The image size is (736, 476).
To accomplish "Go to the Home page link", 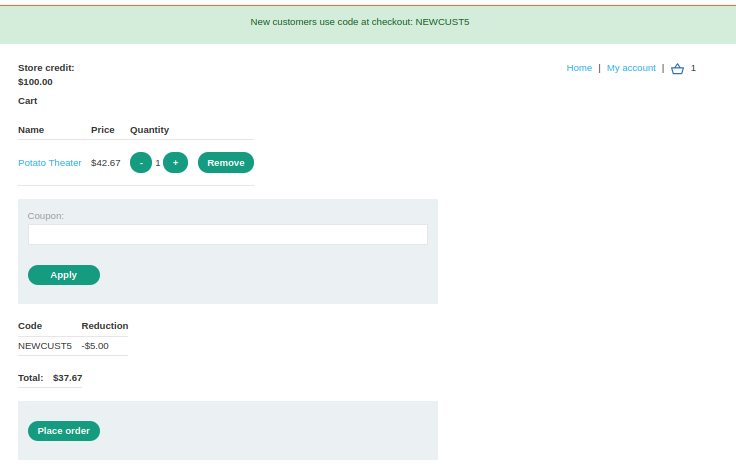I will [579, 68].
